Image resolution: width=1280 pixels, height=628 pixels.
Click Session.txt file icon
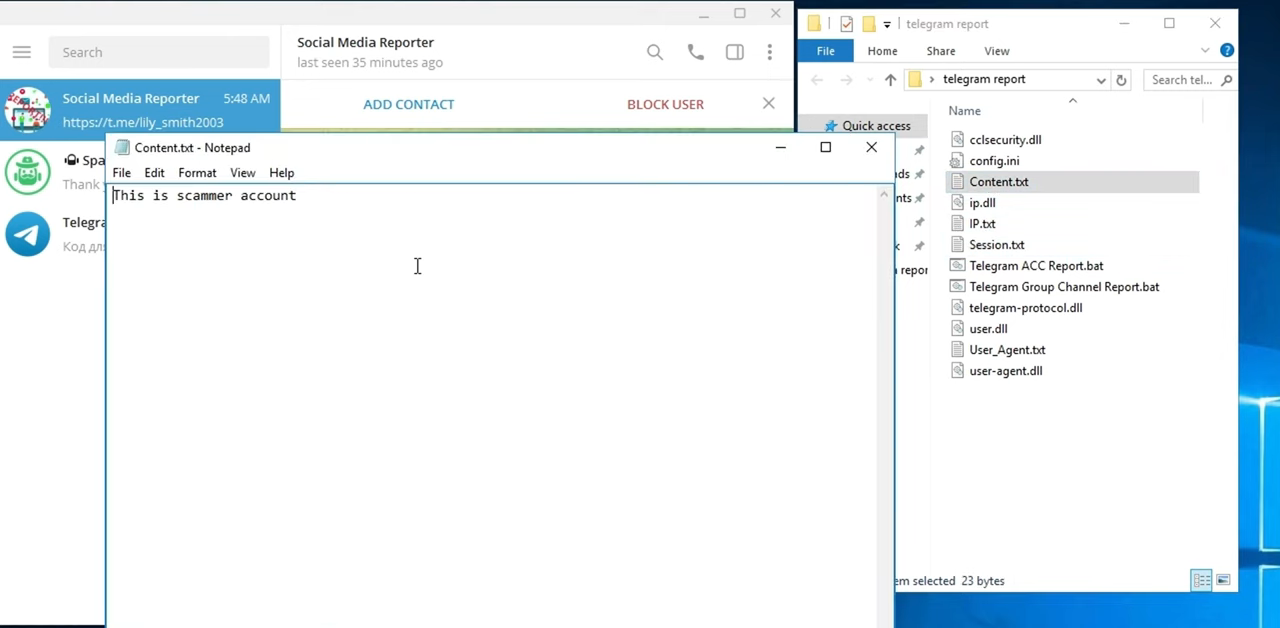pyautogui.click(x=957, y=245)
